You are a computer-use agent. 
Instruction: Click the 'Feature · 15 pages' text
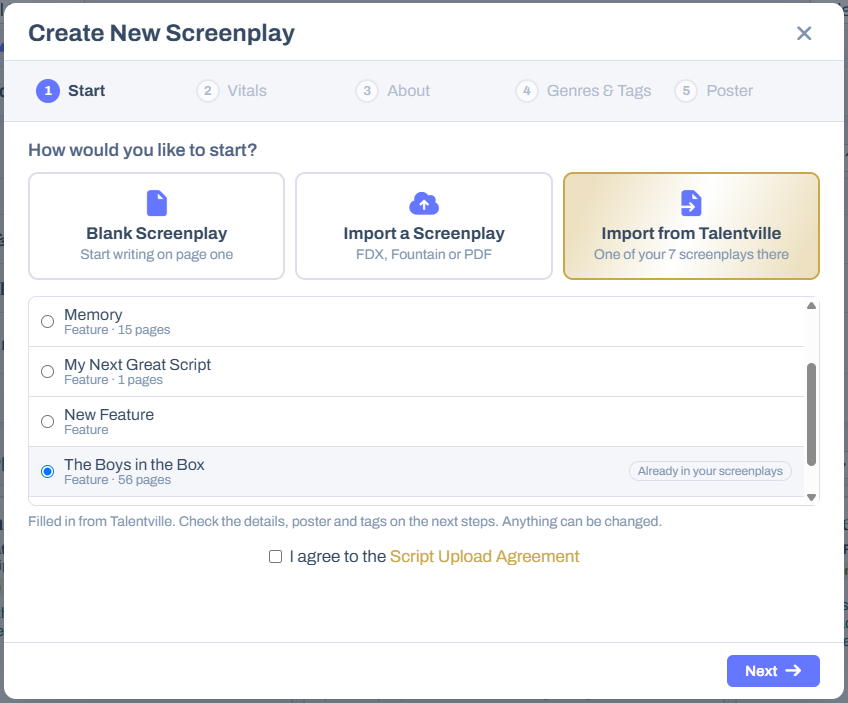(x=117, y=330)
